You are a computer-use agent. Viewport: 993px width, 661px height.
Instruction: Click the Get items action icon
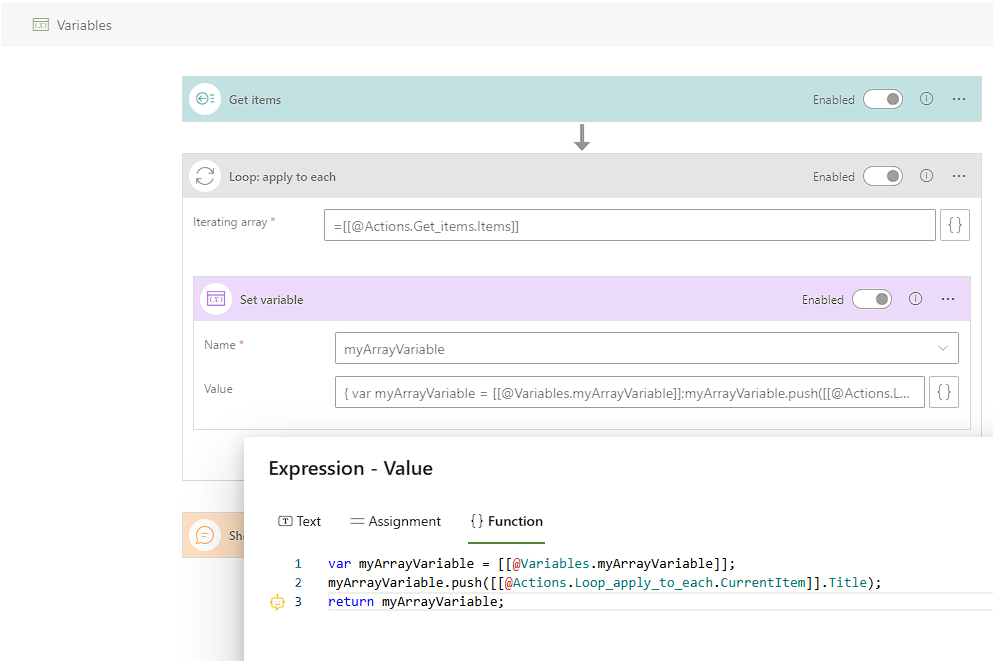pyautogui.click(x=205, y=99)
